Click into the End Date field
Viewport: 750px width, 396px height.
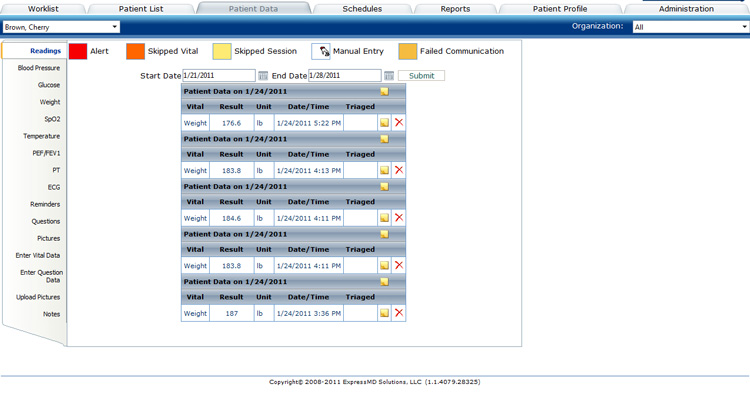345,76
